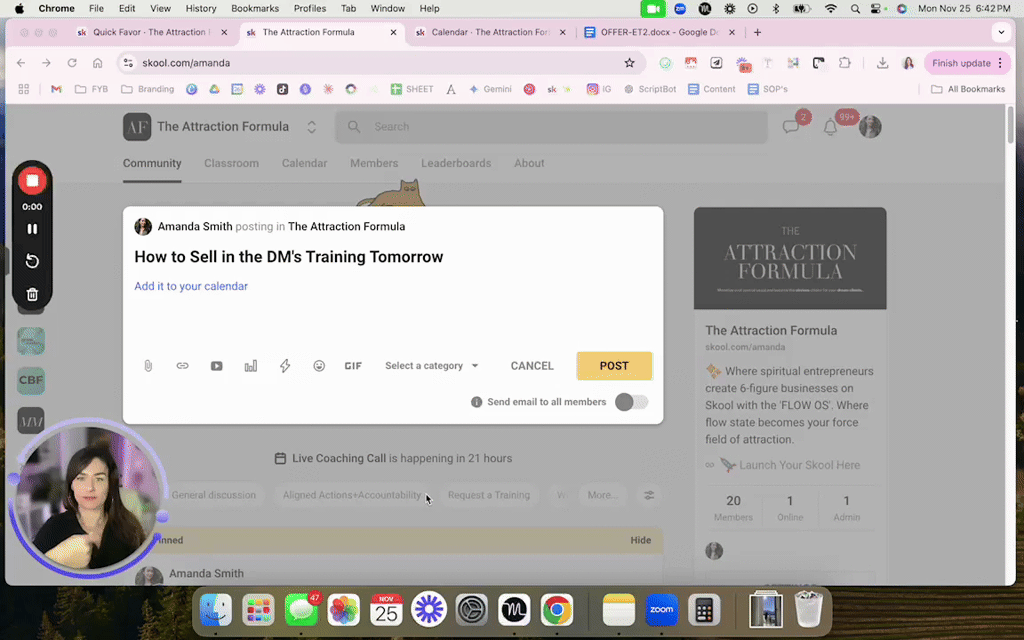Pause the screen recording

(x=32, y=229)
